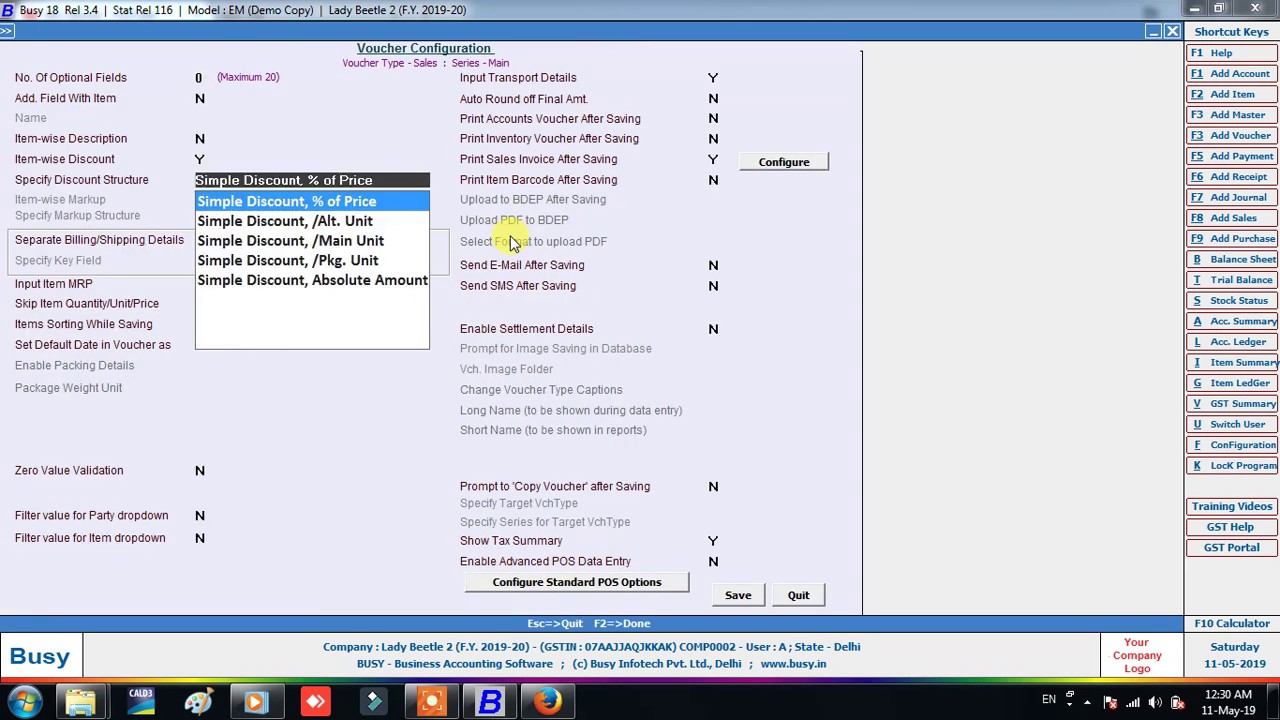Click Add Account shortcut
Image resolution: width=1280 pixels, height=720 pixels.
point(1232,74)
